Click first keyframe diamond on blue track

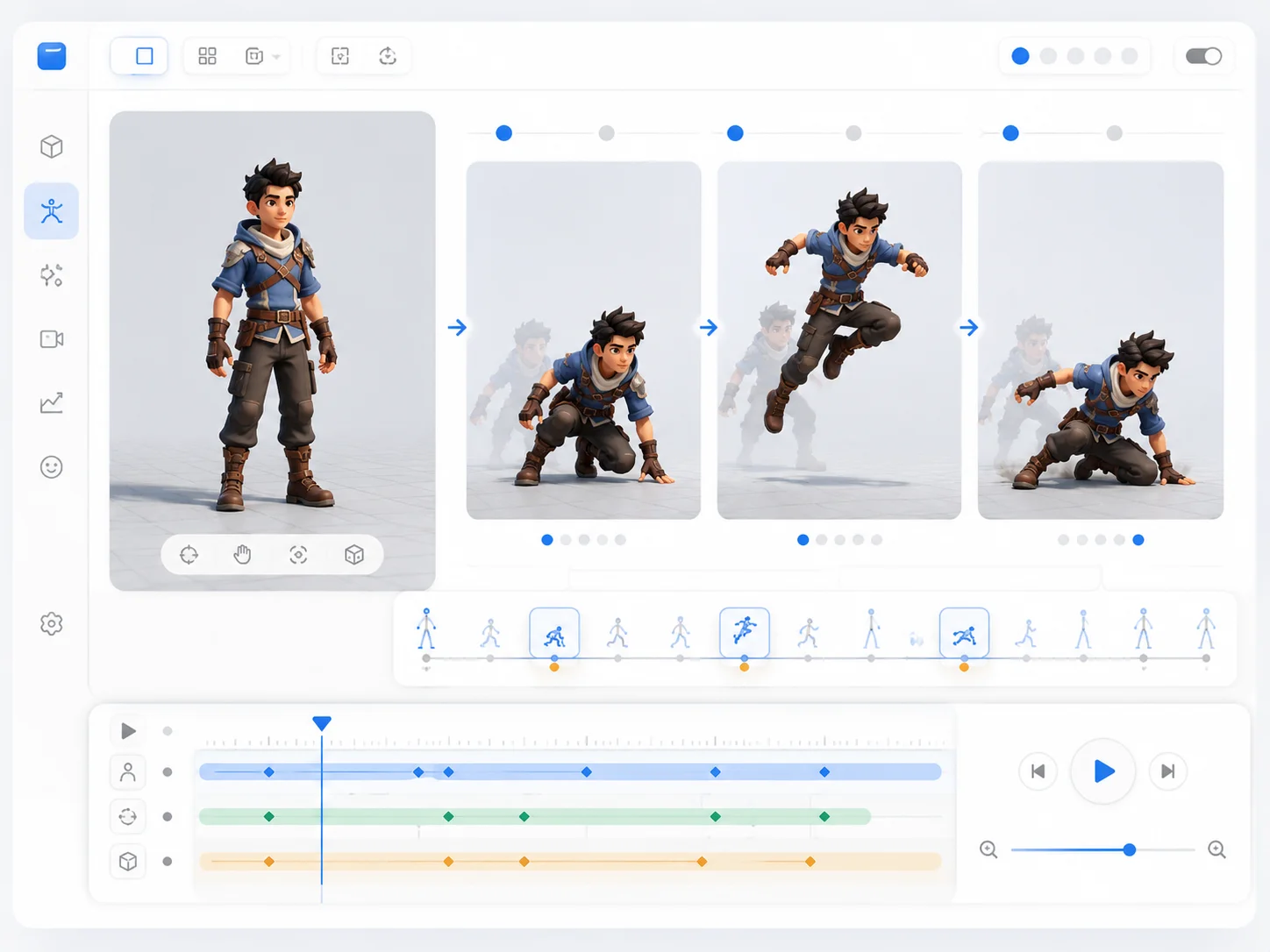click(269, 772)
